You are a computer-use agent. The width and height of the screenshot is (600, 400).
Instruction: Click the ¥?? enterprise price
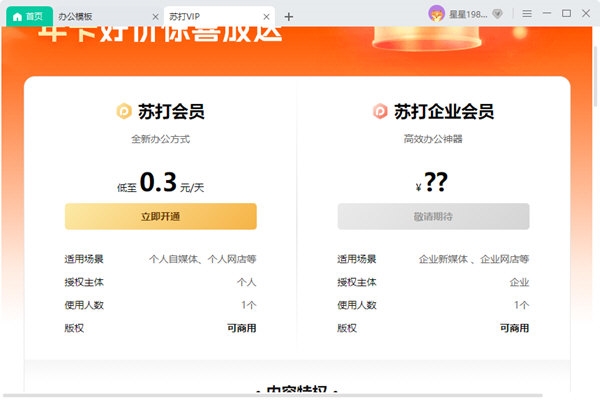coord(432,183)
